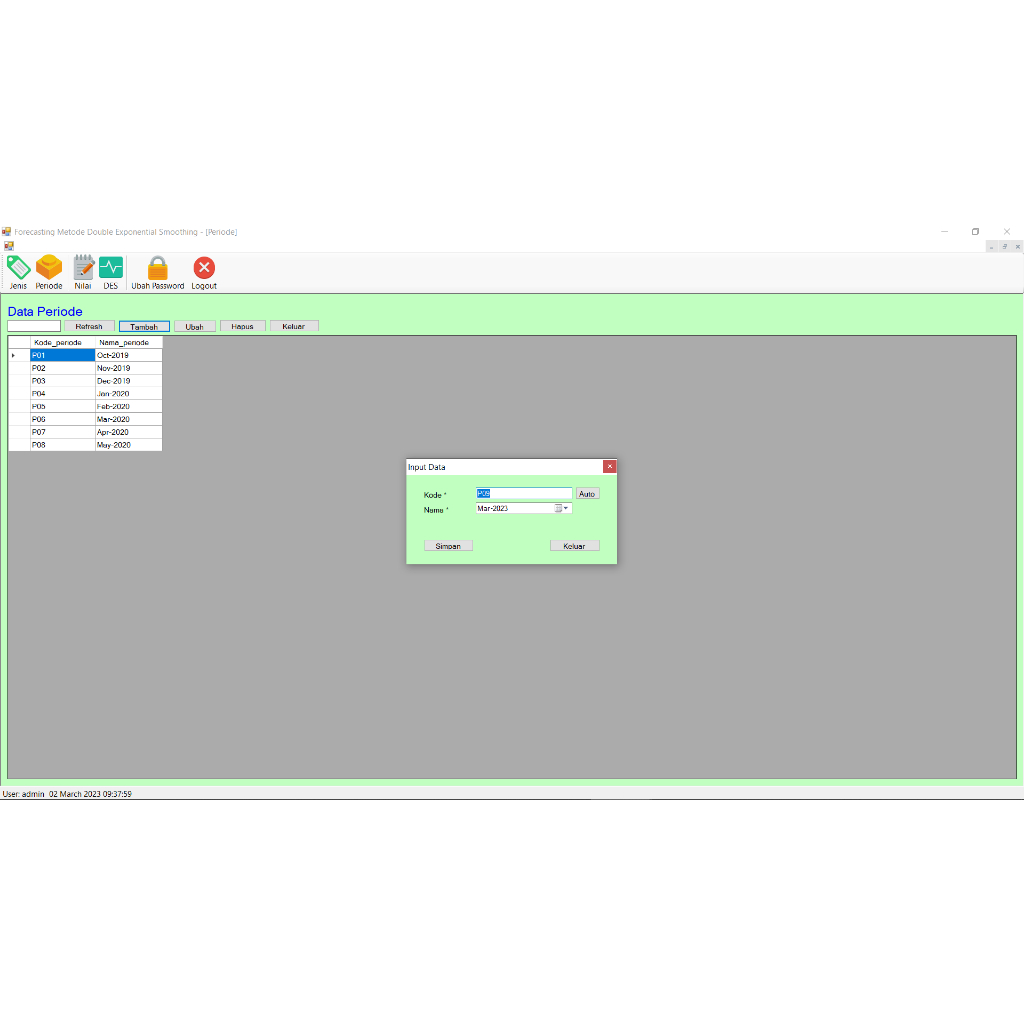Click the Mar-2020 cell
Viewport: 1024px width, 1024px height.
pyautogui.click(x=128, y=419)
